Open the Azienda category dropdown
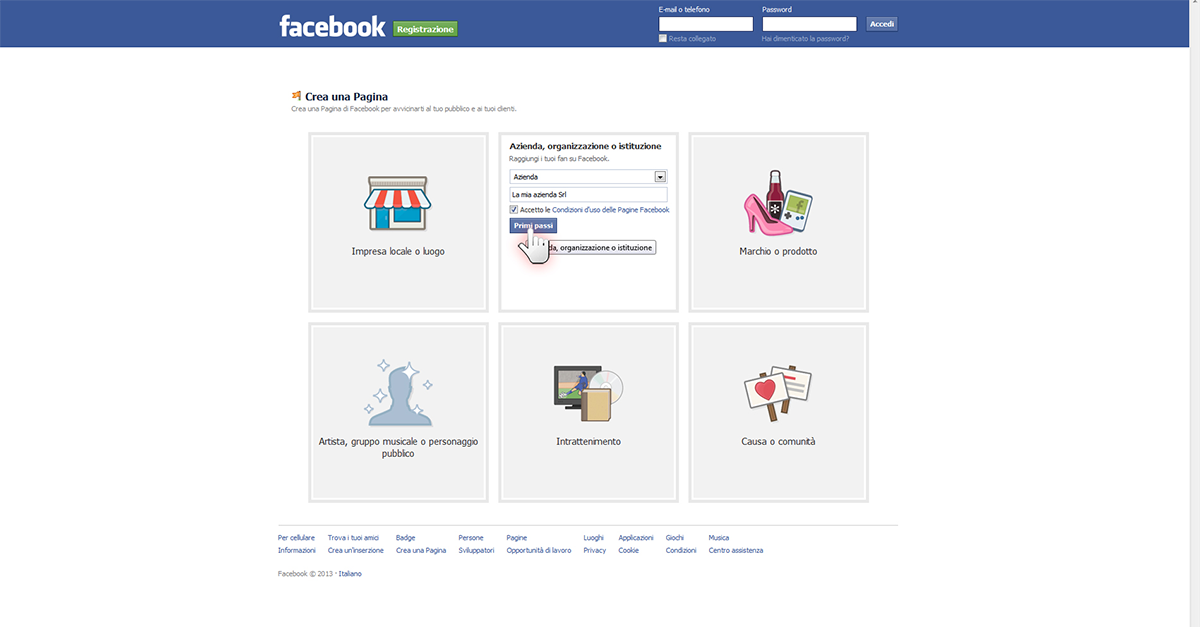This screenshot has width=1200, height=627. pos(588,176)
